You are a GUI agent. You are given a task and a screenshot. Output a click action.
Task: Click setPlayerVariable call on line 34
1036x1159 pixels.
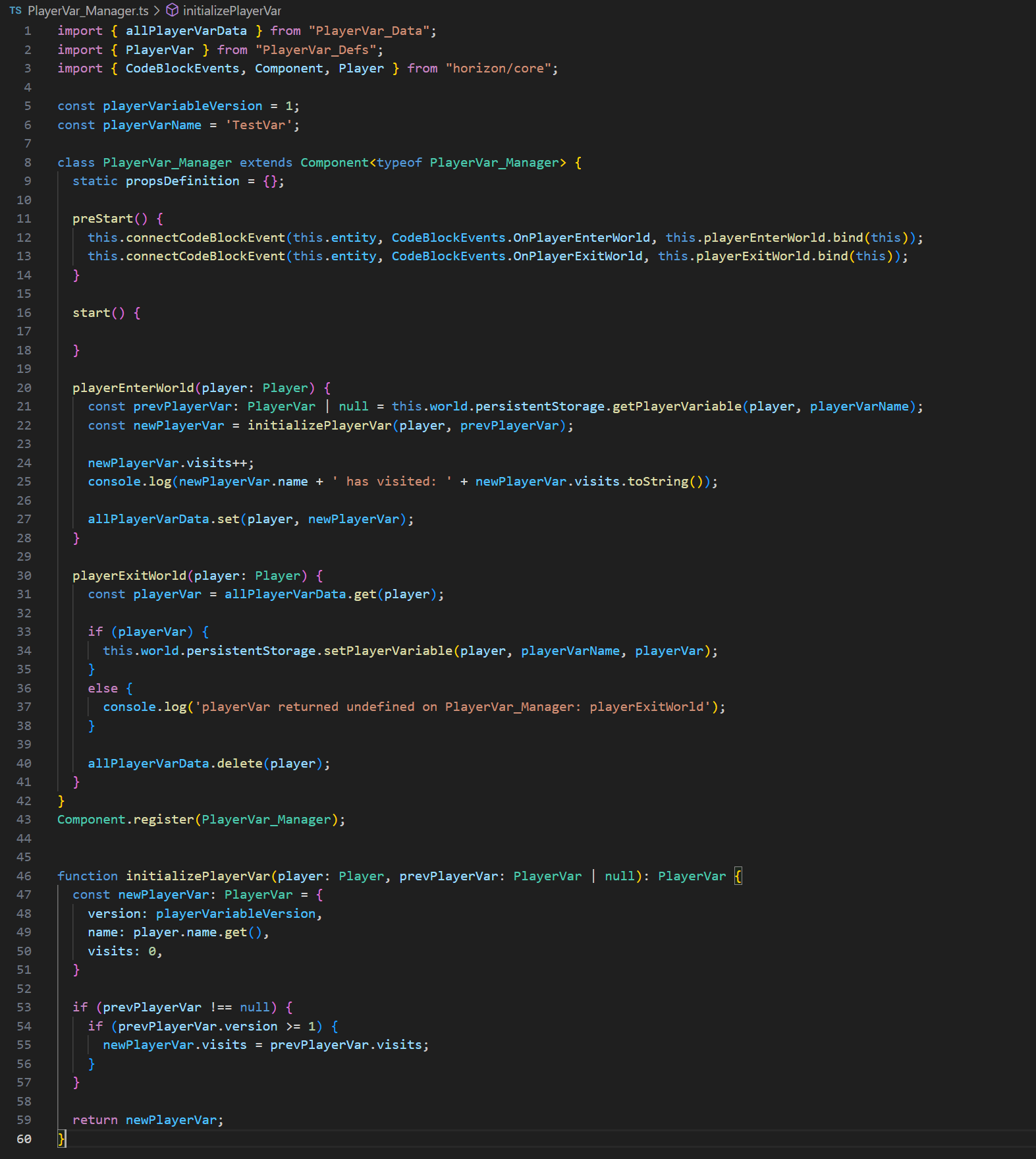pyautogui.click(x=388, y=651)
